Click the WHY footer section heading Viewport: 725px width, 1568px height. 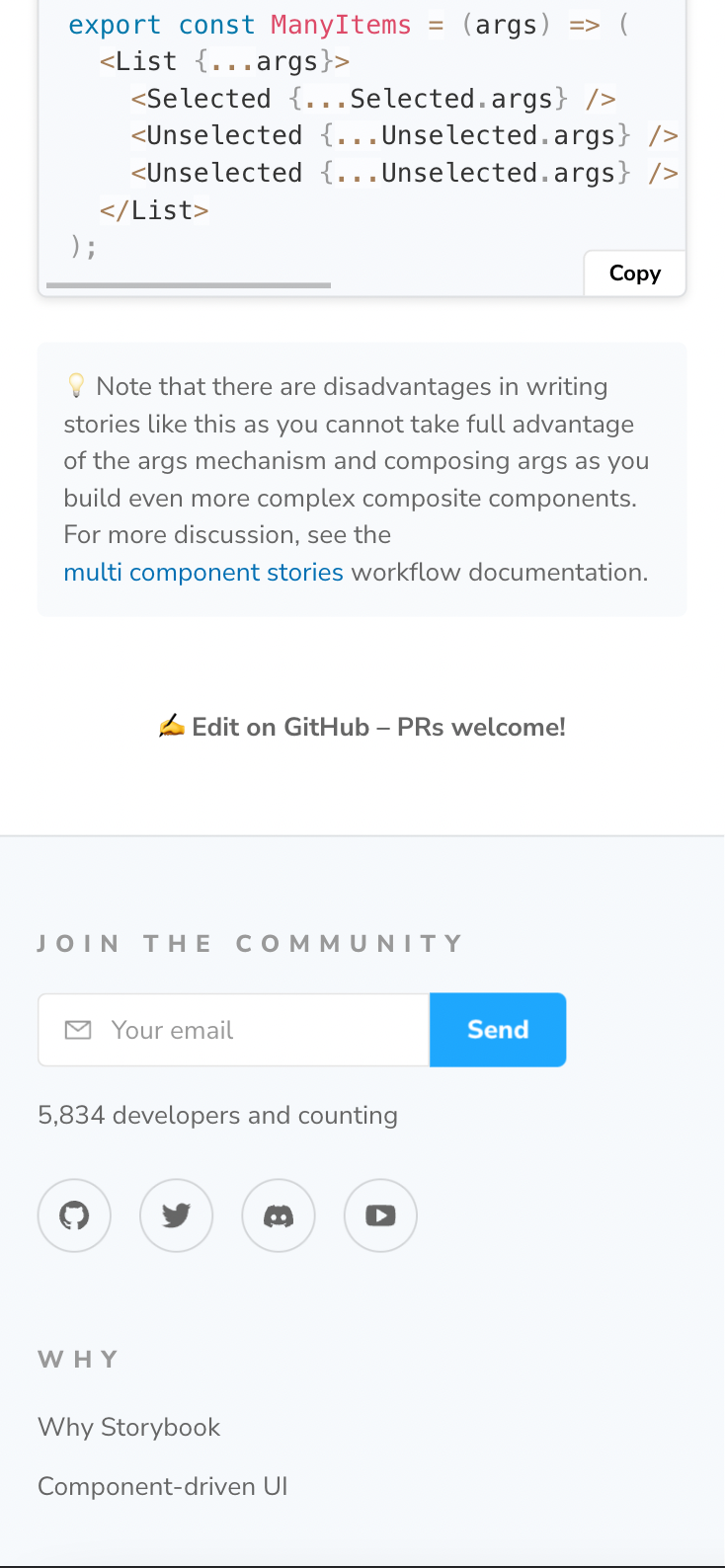click(78, 1359)
